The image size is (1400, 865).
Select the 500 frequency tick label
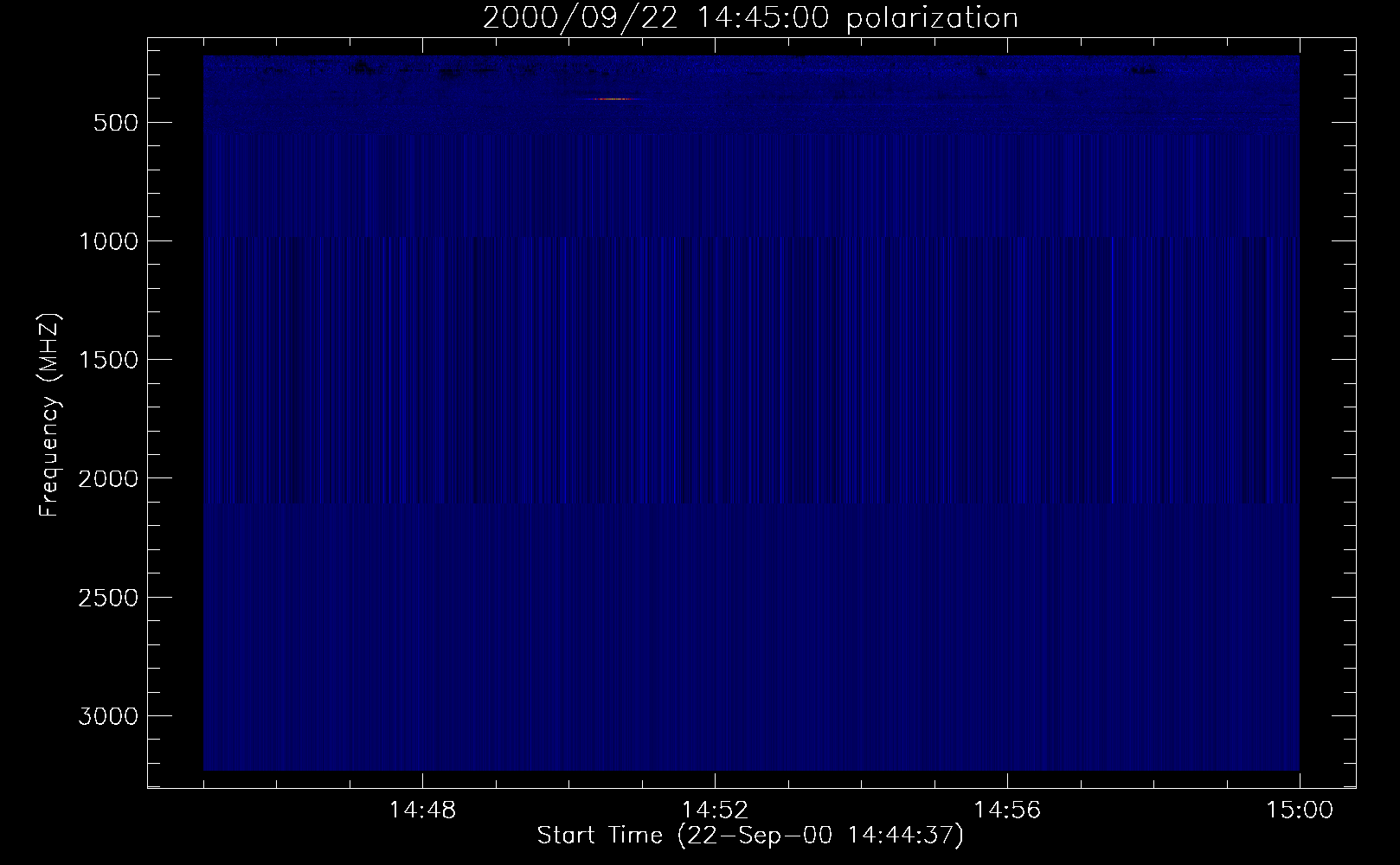pyautogui.click(x=117, y=123)
